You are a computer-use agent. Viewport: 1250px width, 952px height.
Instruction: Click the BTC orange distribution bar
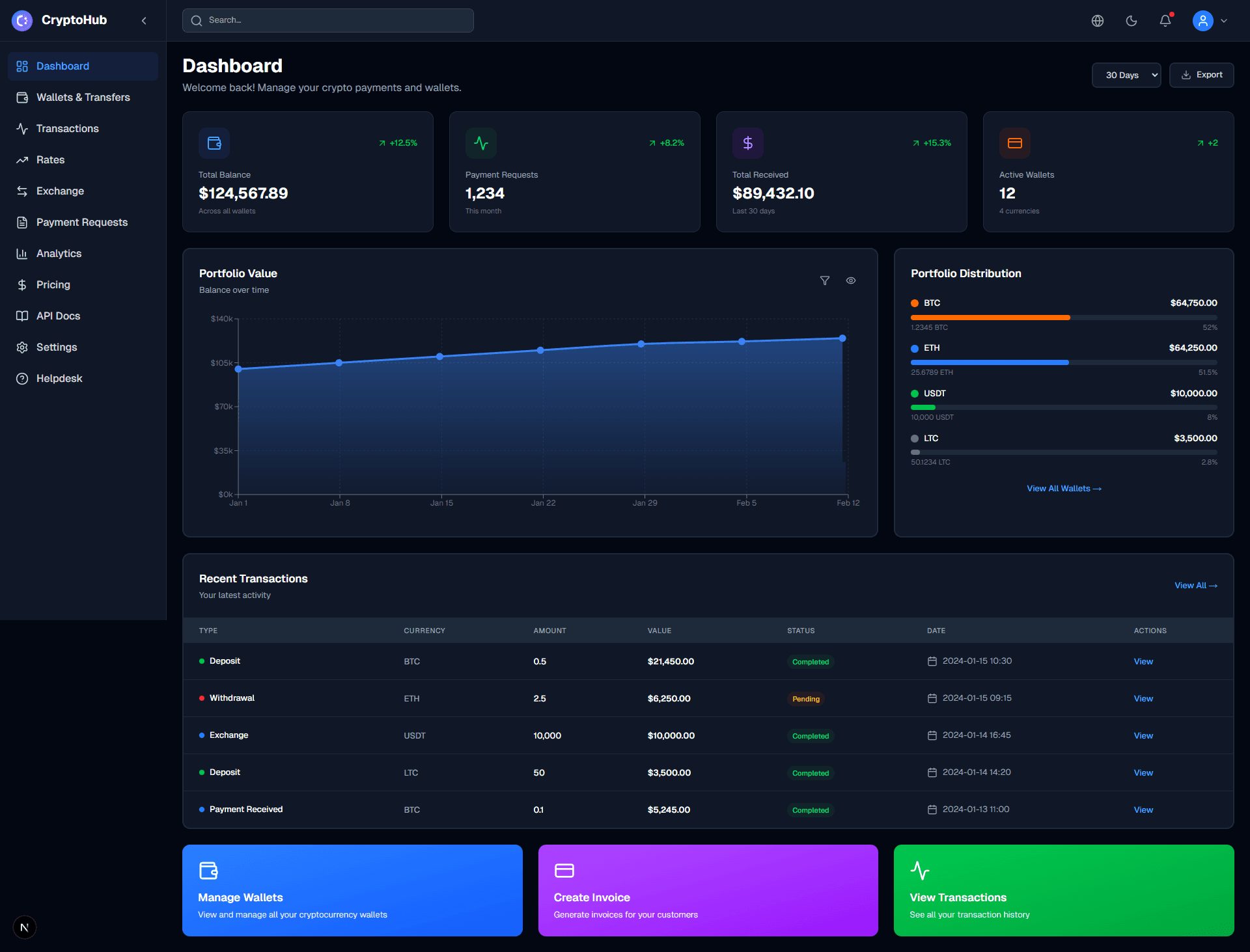click(990, 318)
